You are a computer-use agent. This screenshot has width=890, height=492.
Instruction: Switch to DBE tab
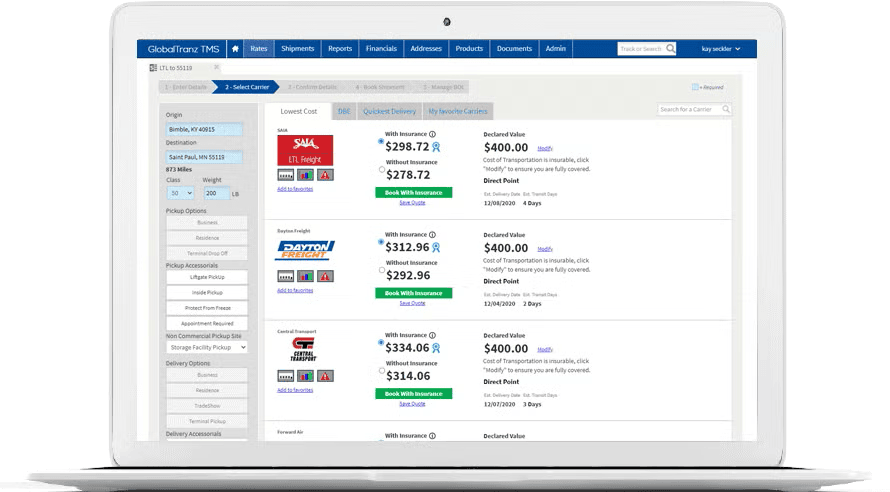(344, 111)
